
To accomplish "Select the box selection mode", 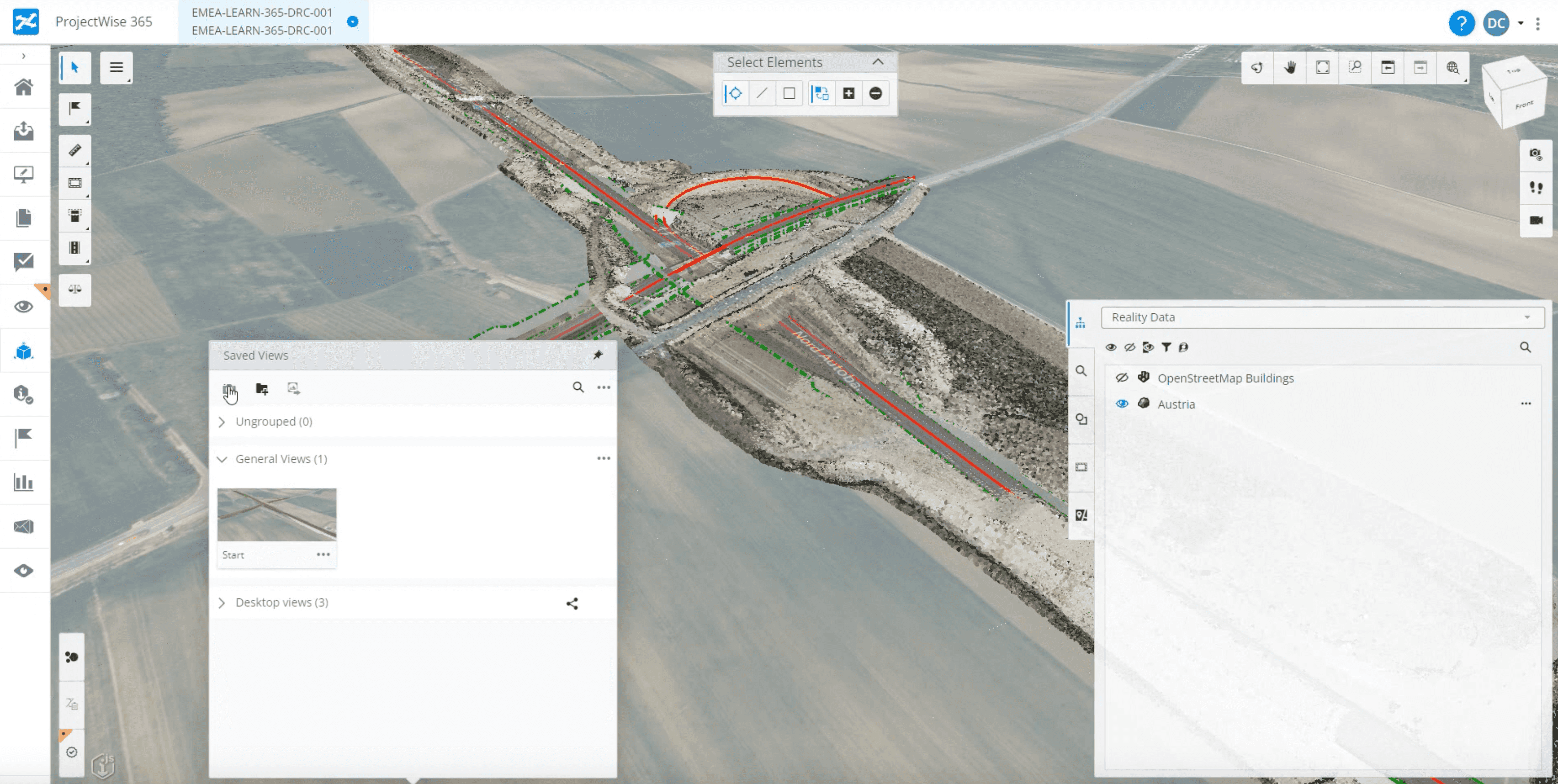I will coord(789,93).
